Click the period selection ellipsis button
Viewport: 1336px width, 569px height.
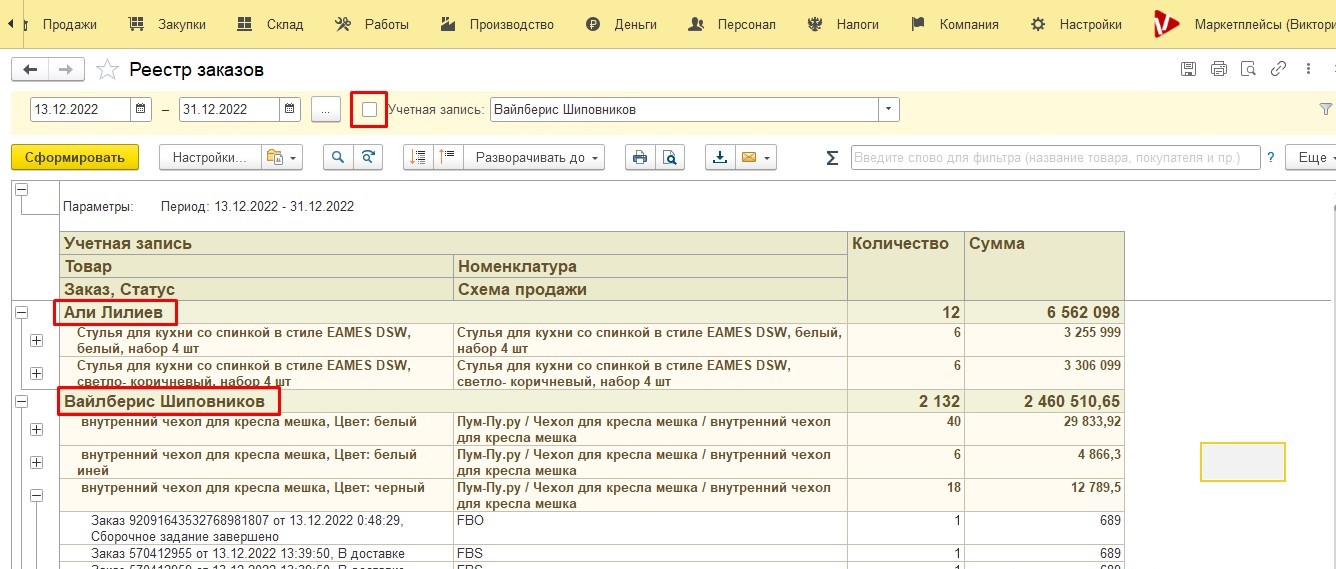tap(326, 109)
